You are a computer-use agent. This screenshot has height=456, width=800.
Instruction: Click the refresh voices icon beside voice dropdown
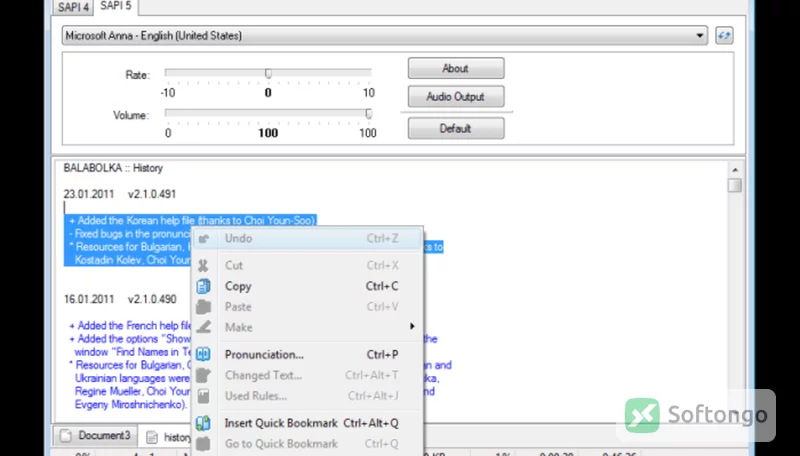pos(724,36)
